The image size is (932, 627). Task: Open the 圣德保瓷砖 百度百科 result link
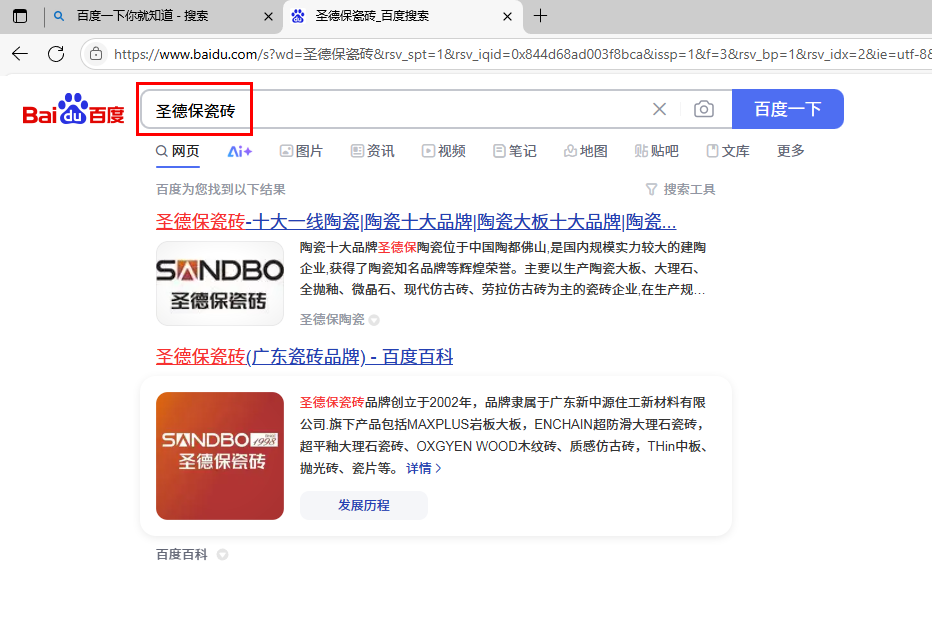304,357
